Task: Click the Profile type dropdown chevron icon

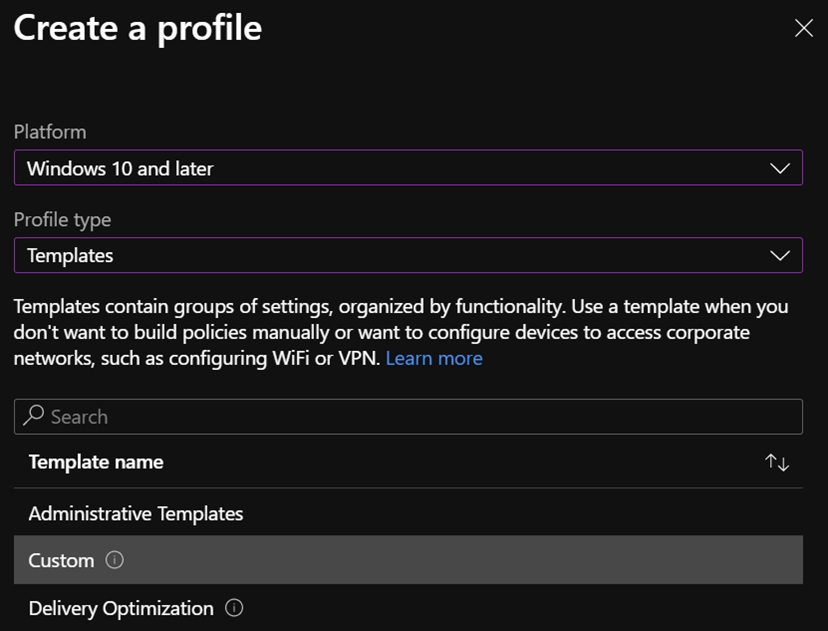Action: tap(781, 255)
